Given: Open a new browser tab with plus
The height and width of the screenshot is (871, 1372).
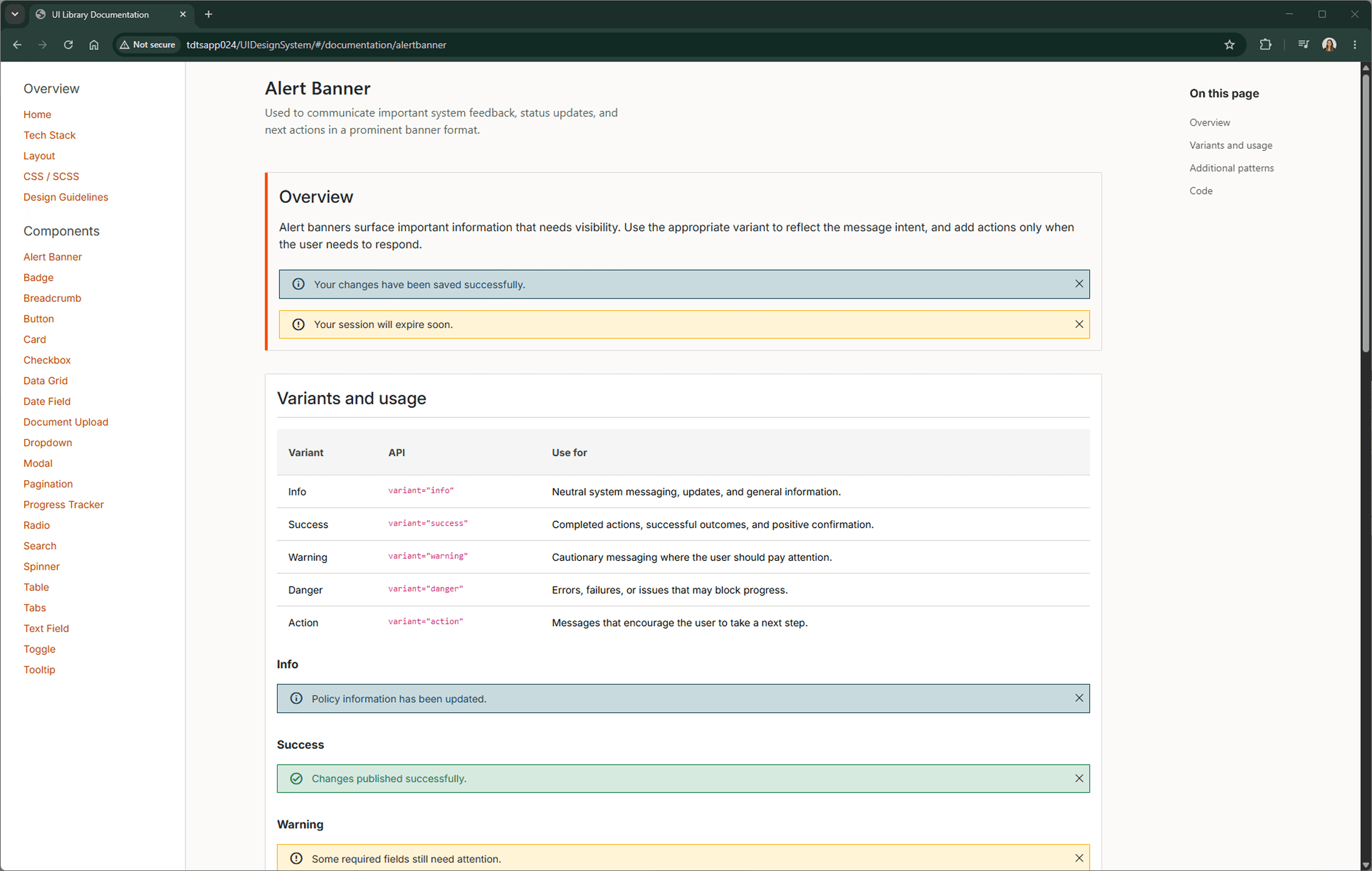Looking at the screenshot, I should (x=209, y=14).
